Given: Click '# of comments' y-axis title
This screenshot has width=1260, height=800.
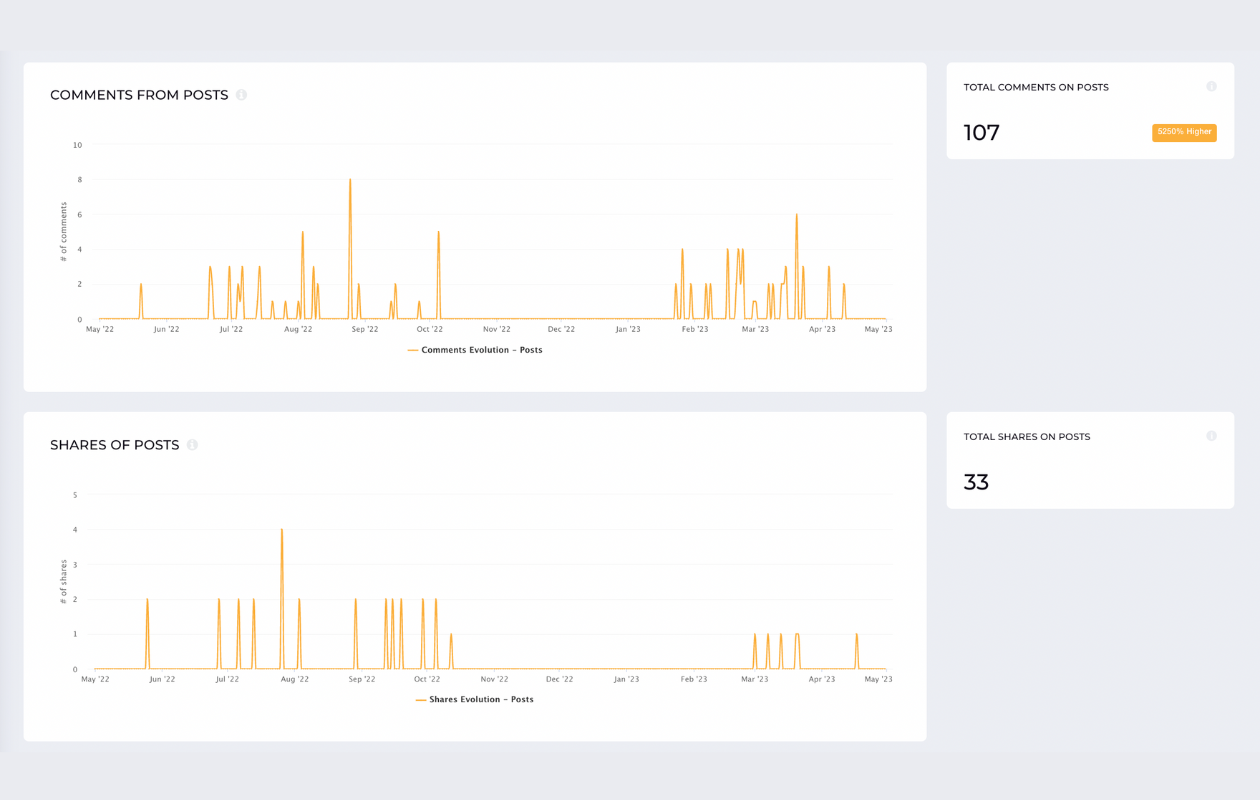Looking at the screenshot, I should 64,232.
